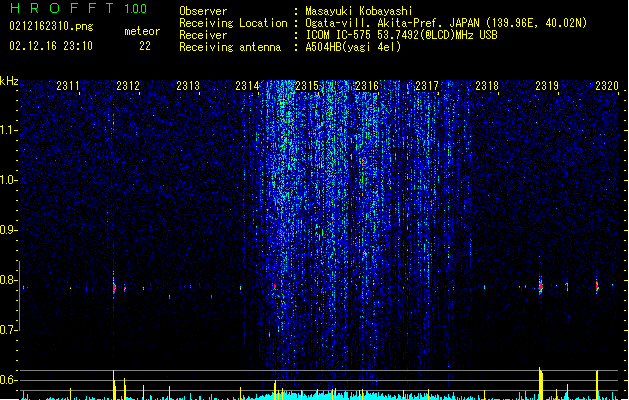Select the ICOM IC-575 receiver description
Image resolution: width=629 pixels, height=400 pixels.
[x=401, y=35]
